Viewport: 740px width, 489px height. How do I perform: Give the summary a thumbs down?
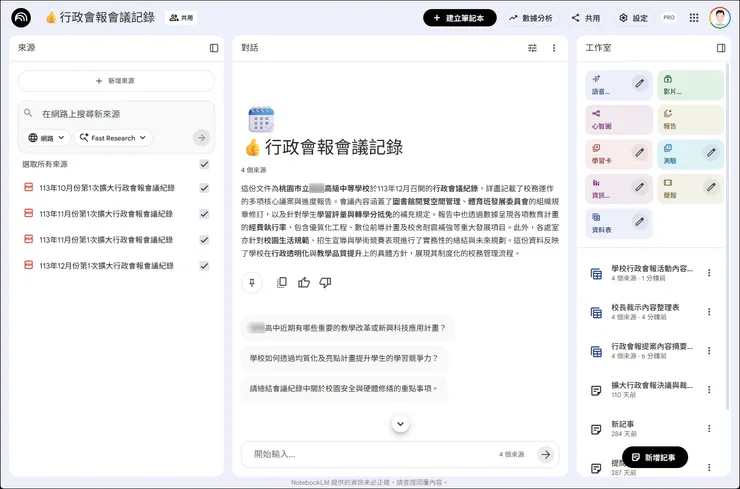coord(325,282)
